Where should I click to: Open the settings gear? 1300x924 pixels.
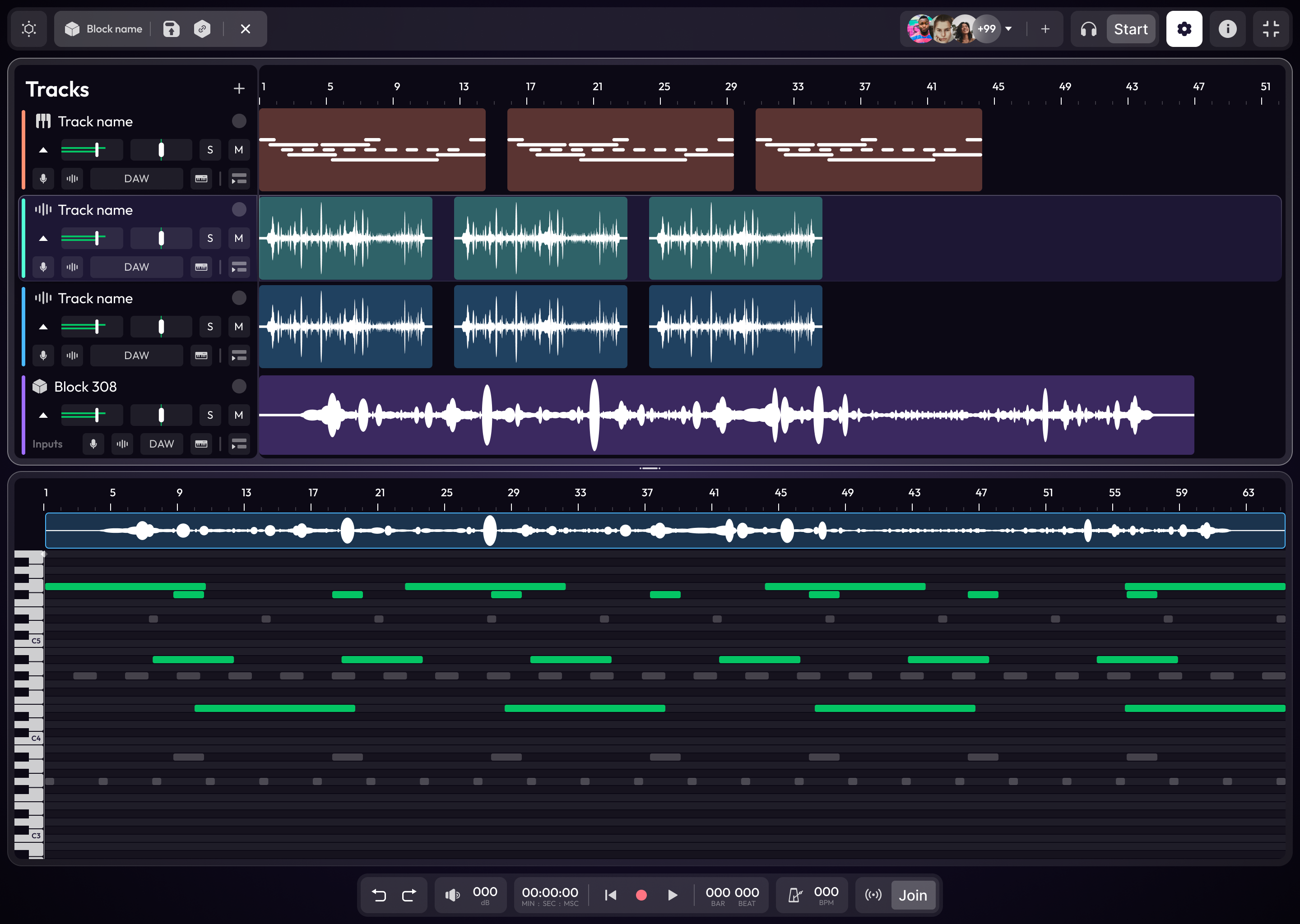click(x=1184, y=28)
